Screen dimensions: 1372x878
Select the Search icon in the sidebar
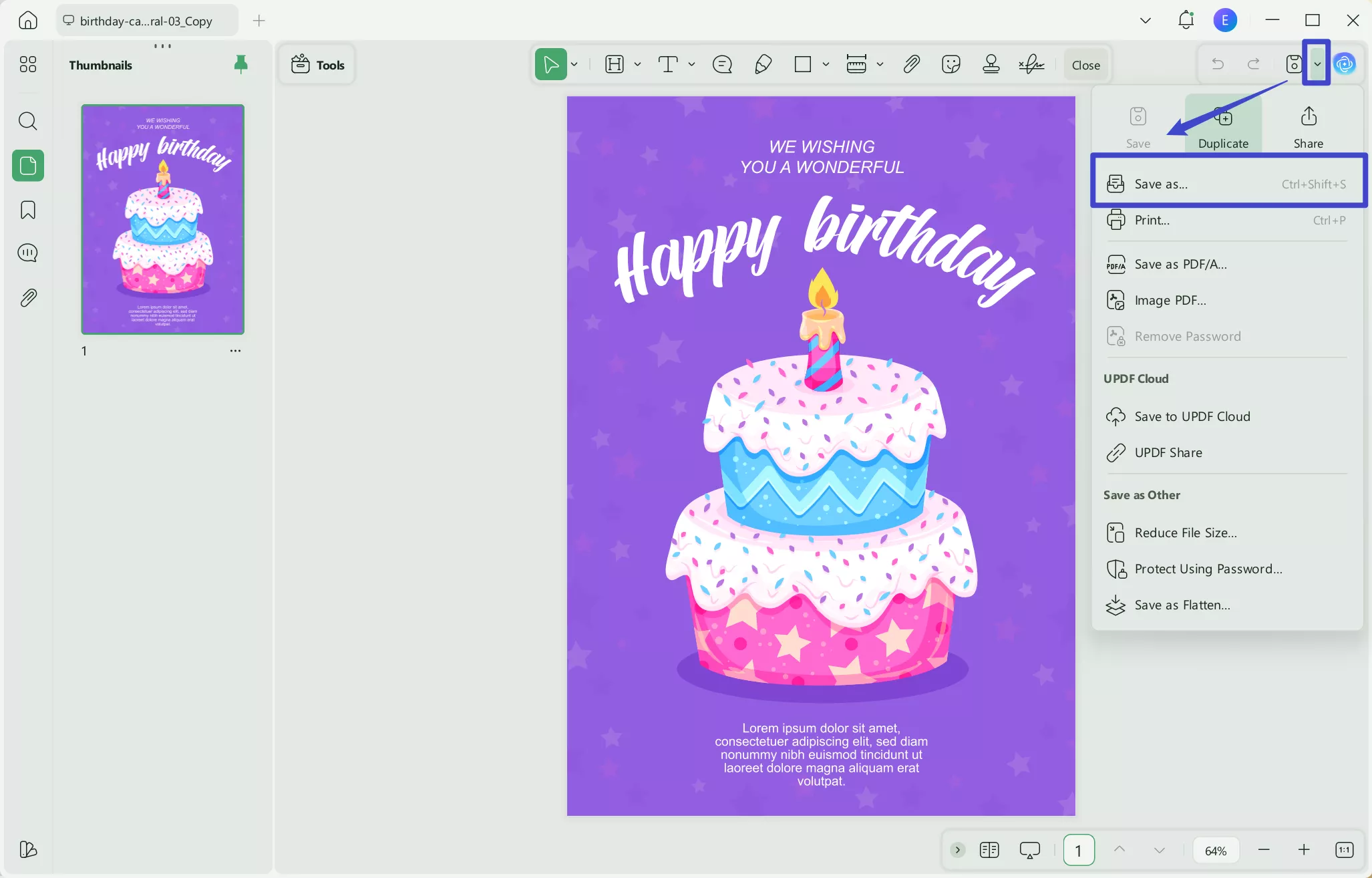(27, 121)
